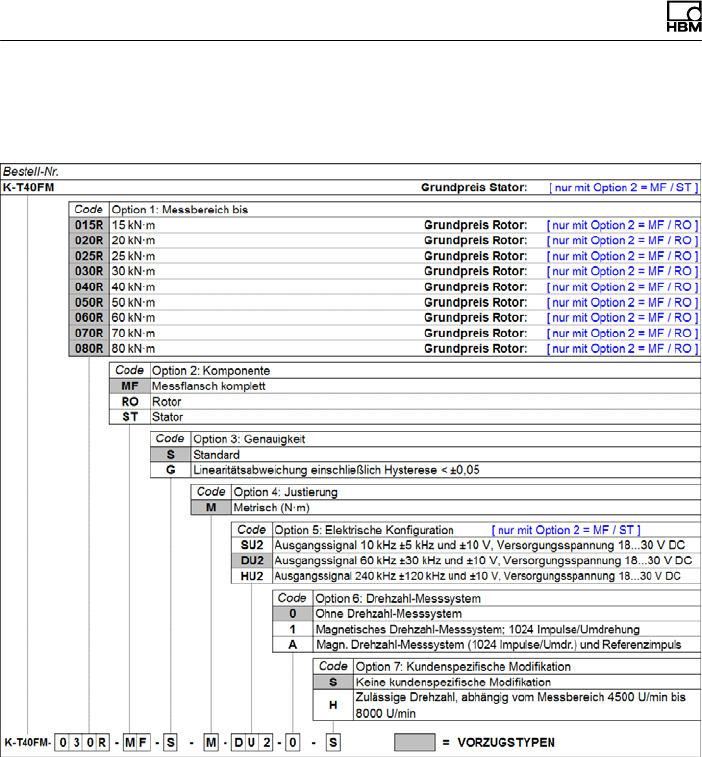702x757 pixels.
Task: Click the '1' code cell in Option 6
Action: tap(293, 630)
